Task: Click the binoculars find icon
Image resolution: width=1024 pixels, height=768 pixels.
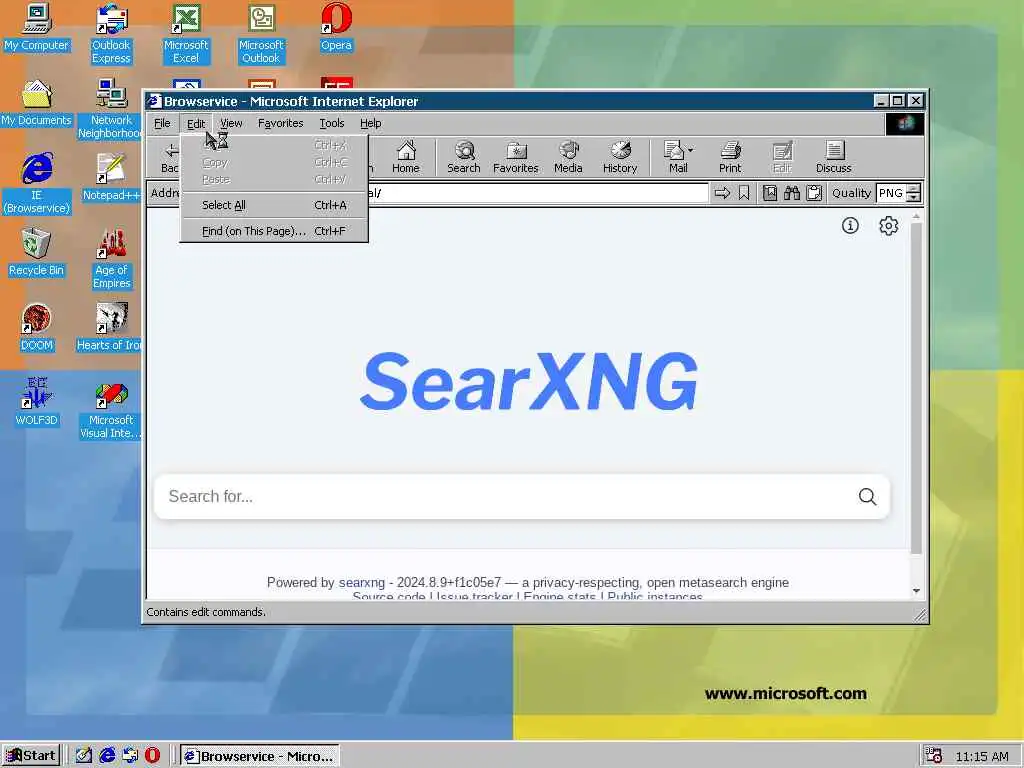Action: click(792, 193)
